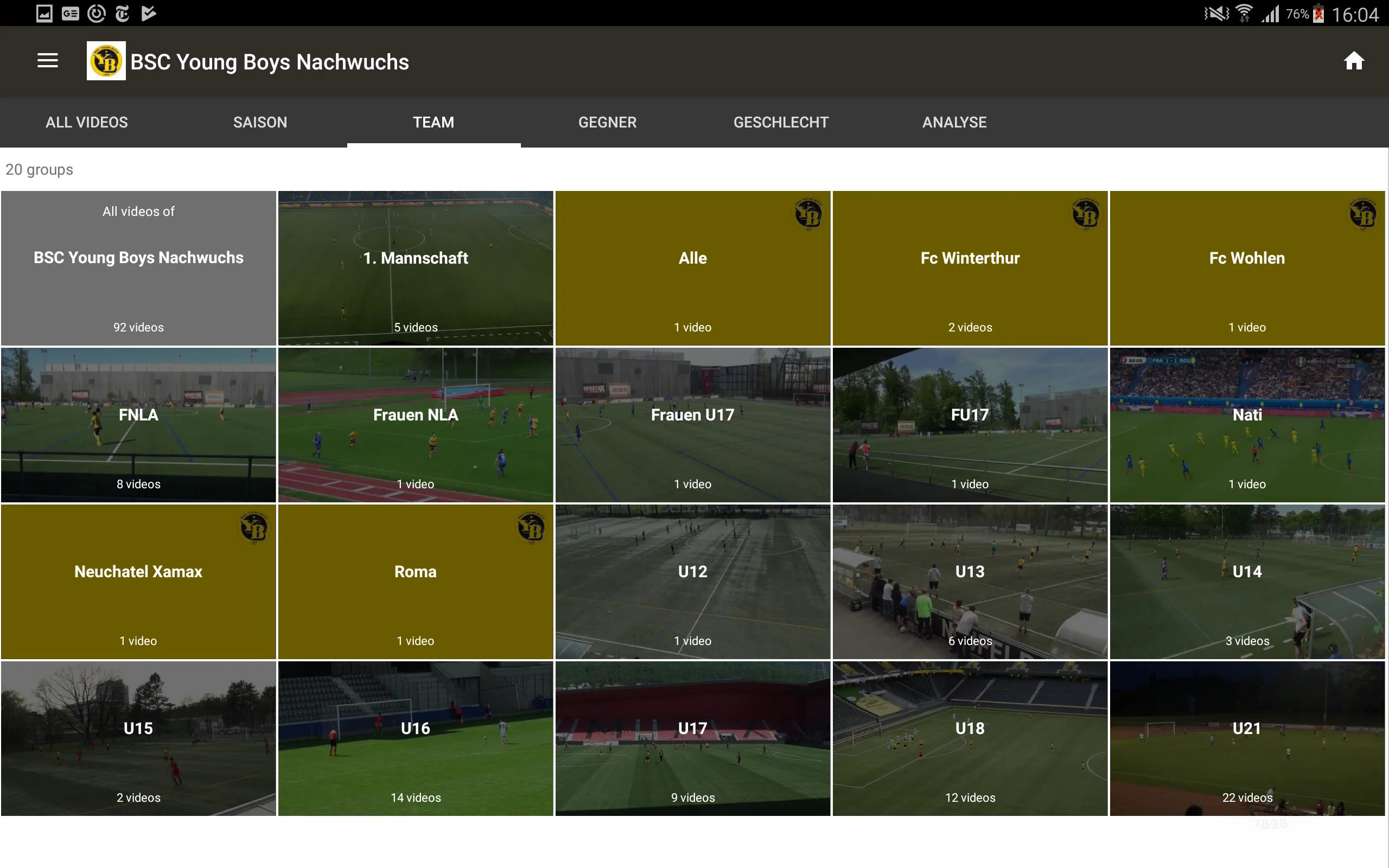The image size is (1389, 868).
Task: Tap the home icon
Action: (1353, 61)
